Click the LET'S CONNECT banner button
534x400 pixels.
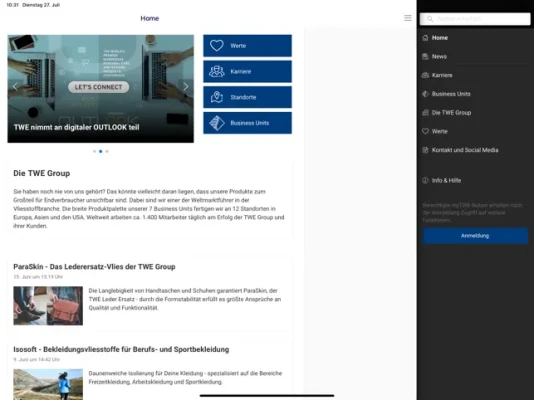(x=98, y=87)
